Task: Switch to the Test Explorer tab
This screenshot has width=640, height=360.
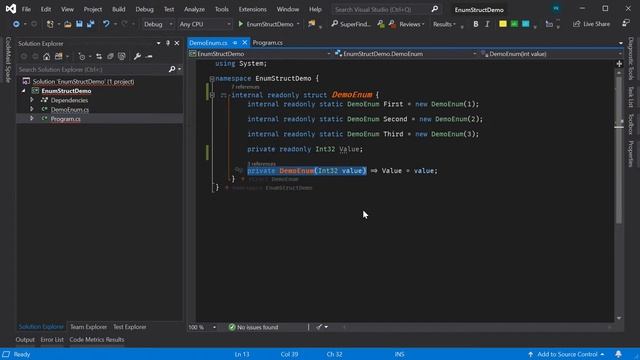Action: tap(130, 327)
